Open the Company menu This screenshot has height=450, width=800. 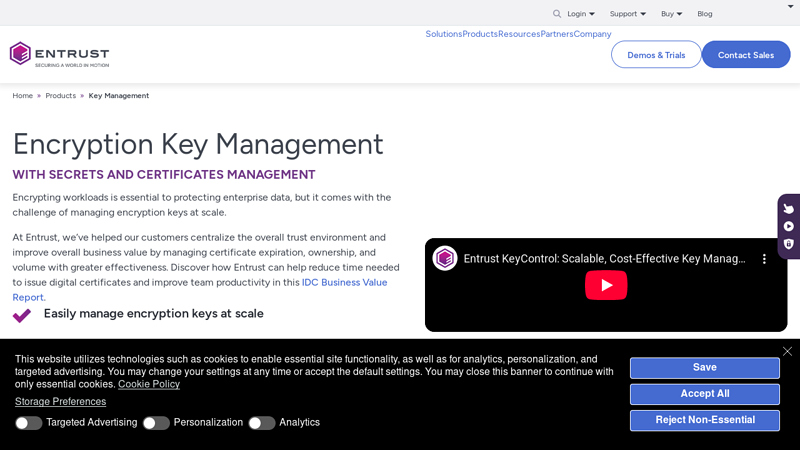click(592, 34)
